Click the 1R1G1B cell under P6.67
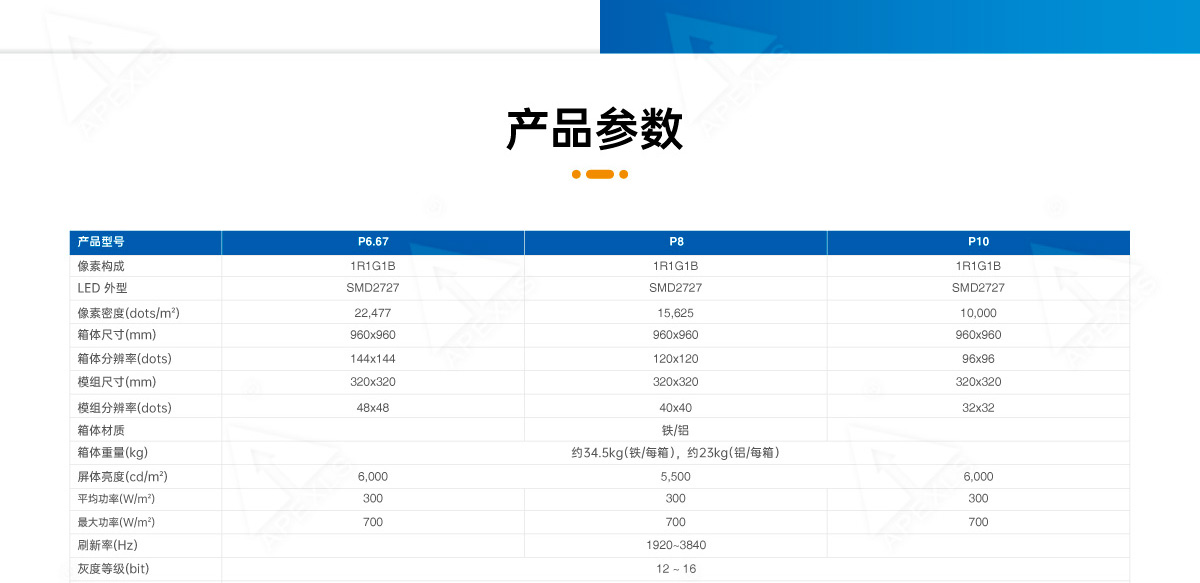Image resolution: width=1200 pixels, height=583 pixels. [x=373, y=266]
